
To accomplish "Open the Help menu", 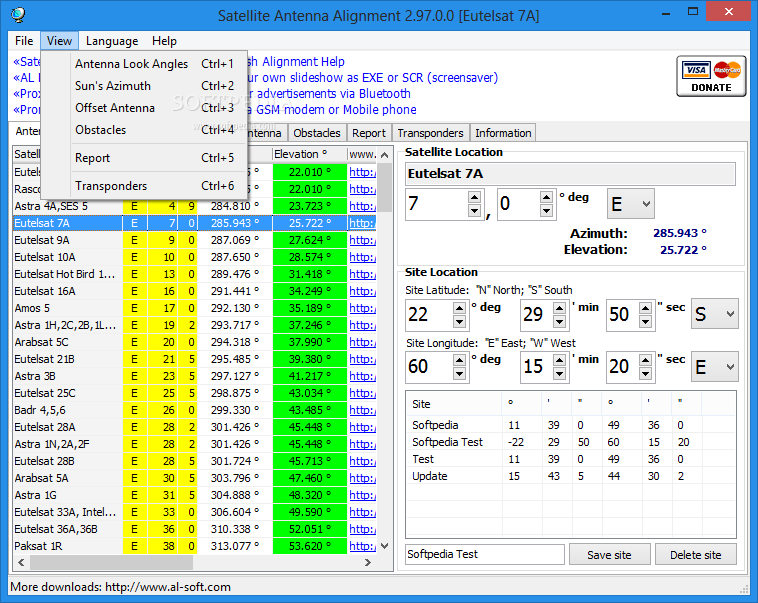I will 164,41.
